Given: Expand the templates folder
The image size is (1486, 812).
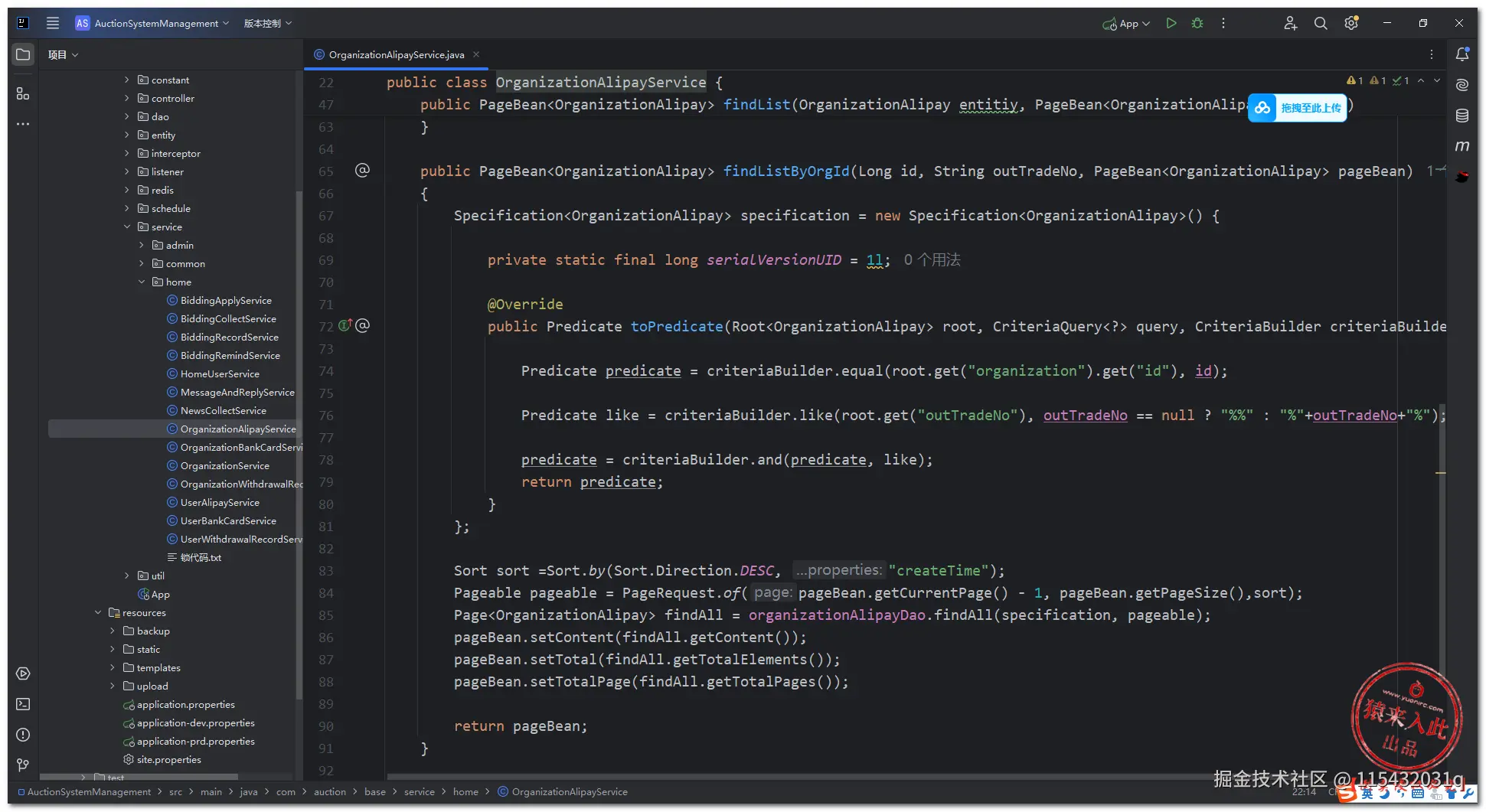Looking at the screenshot, I should pos(113,667).
